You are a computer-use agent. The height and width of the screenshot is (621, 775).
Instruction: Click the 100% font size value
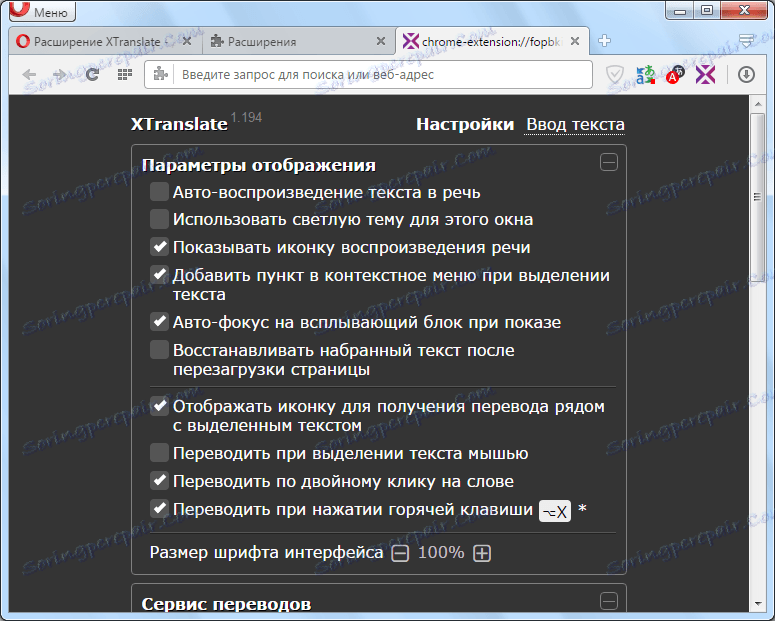click(x=441, y=552)
